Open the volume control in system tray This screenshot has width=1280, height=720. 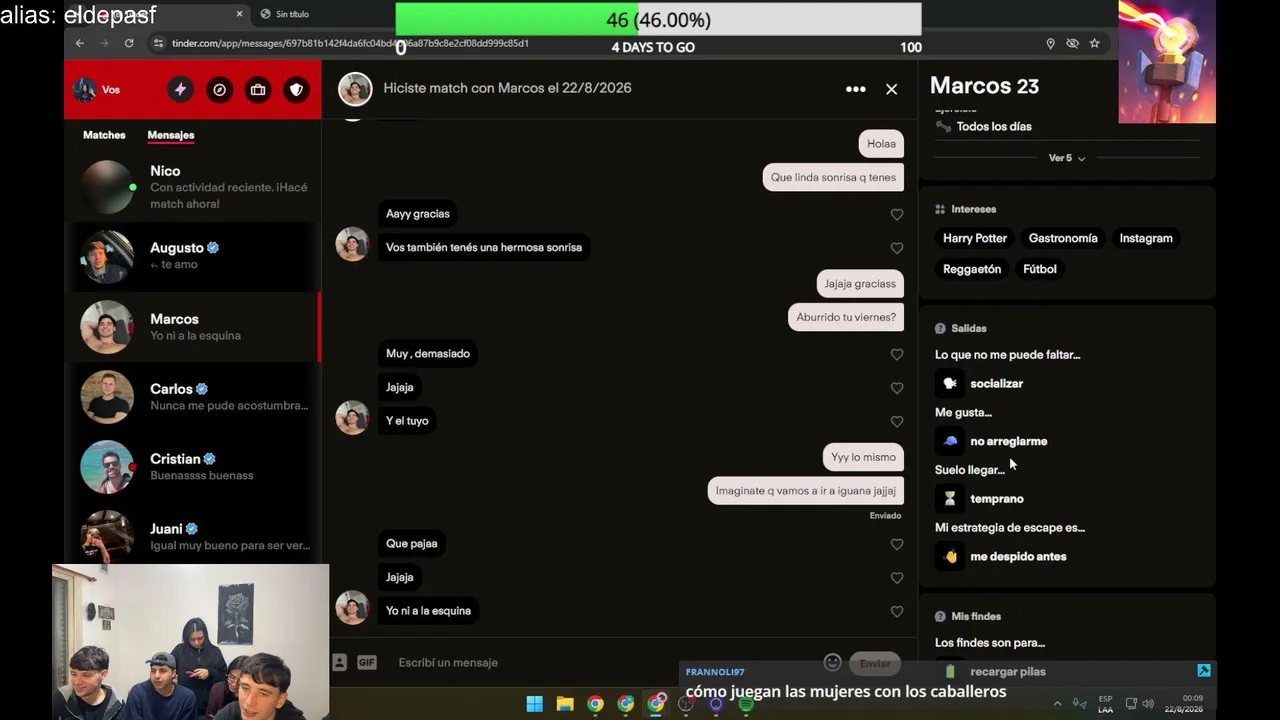coord(1148,704)
